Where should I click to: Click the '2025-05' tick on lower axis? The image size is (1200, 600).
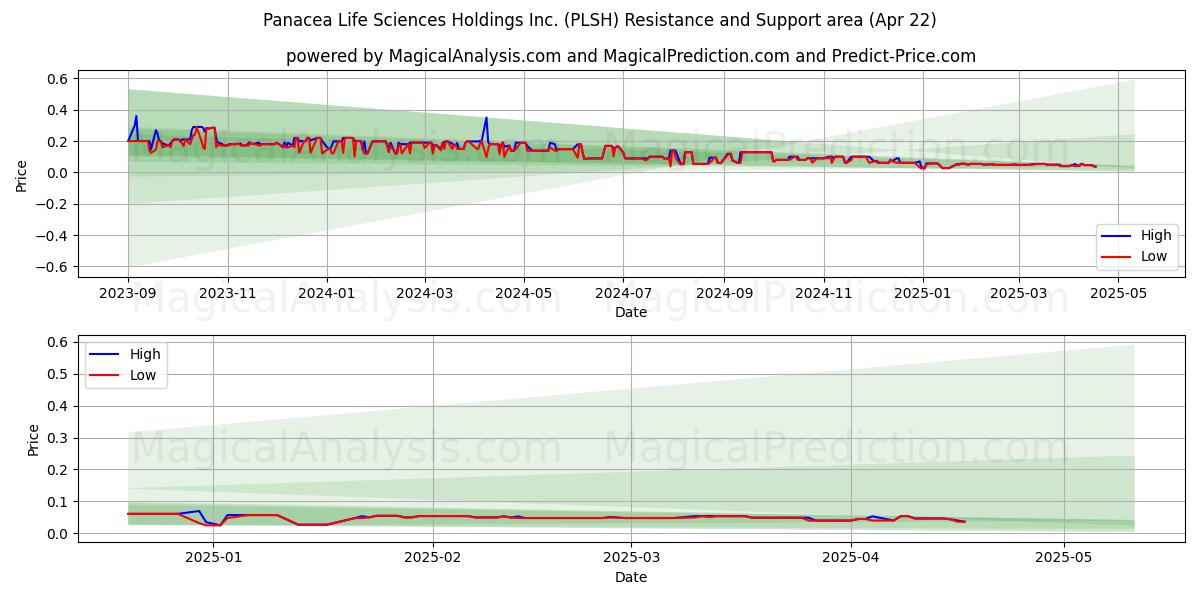coord(1064,558)
